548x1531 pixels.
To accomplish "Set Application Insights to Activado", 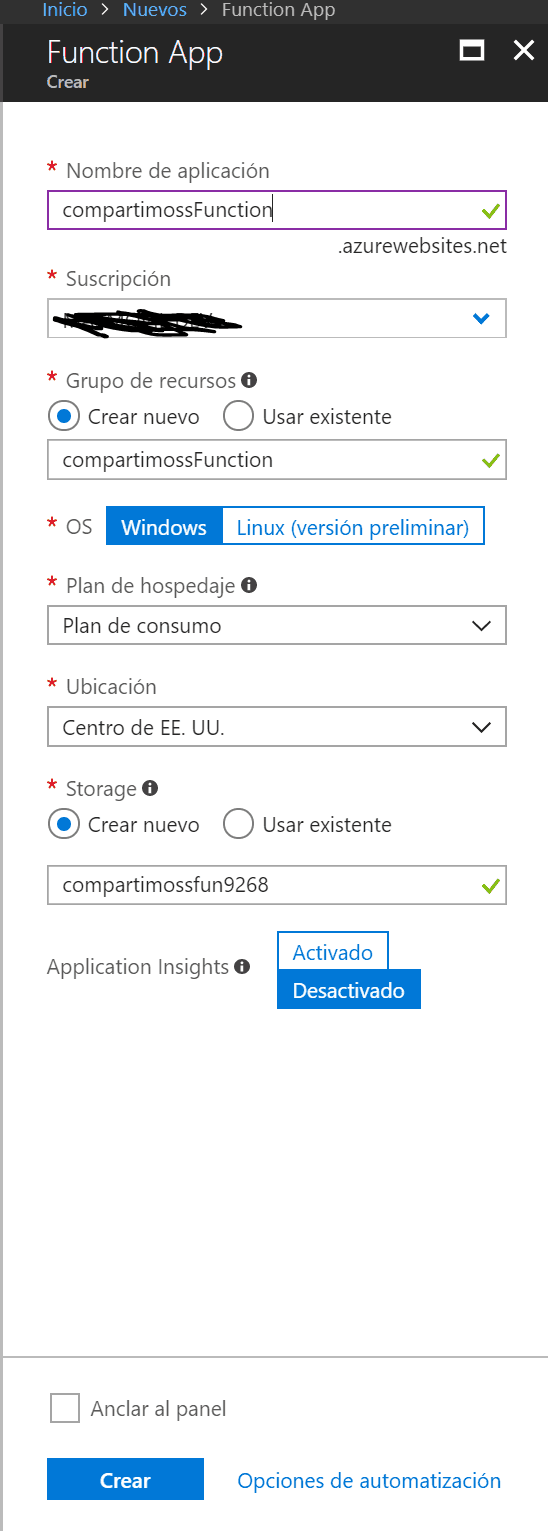I will 333,952.
